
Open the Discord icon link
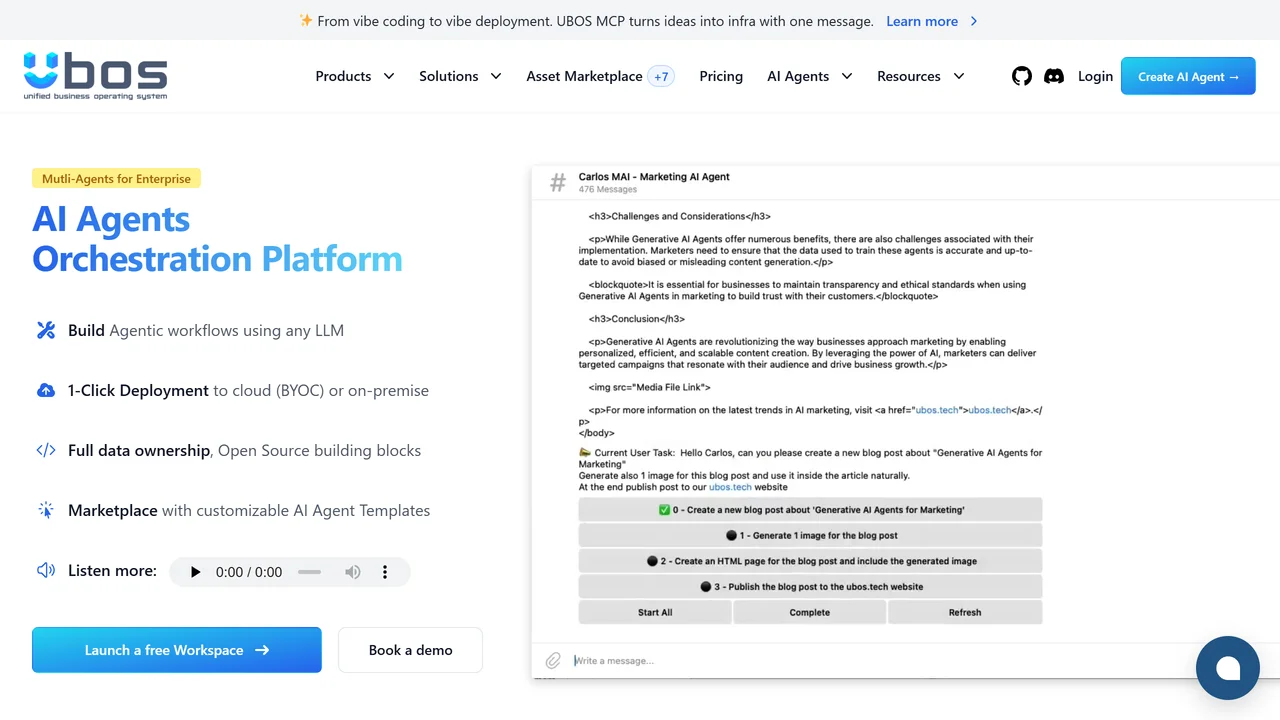(1054, 76)
